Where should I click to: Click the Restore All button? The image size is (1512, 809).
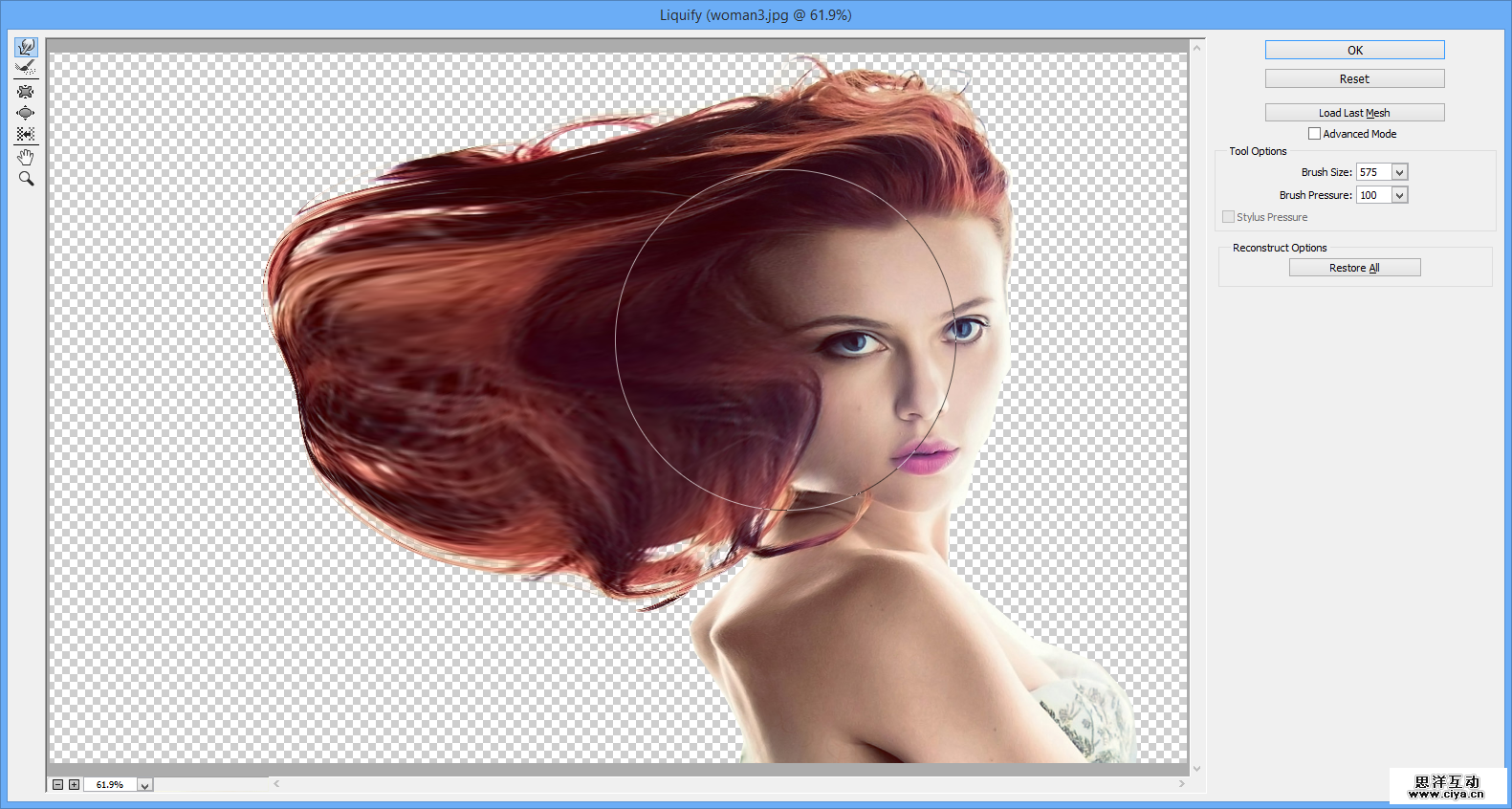click(1354, 268)
